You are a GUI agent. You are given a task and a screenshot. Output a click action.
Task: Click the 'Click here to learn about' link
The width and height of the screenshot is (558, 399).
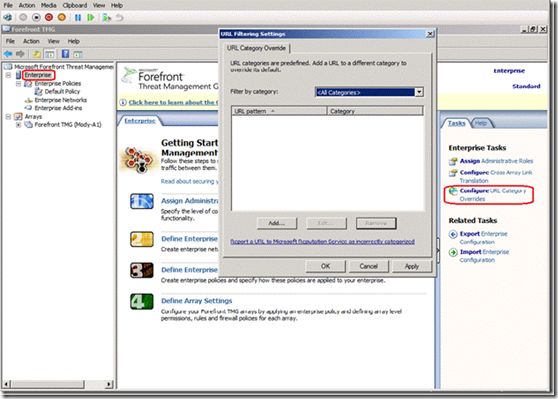173,103
